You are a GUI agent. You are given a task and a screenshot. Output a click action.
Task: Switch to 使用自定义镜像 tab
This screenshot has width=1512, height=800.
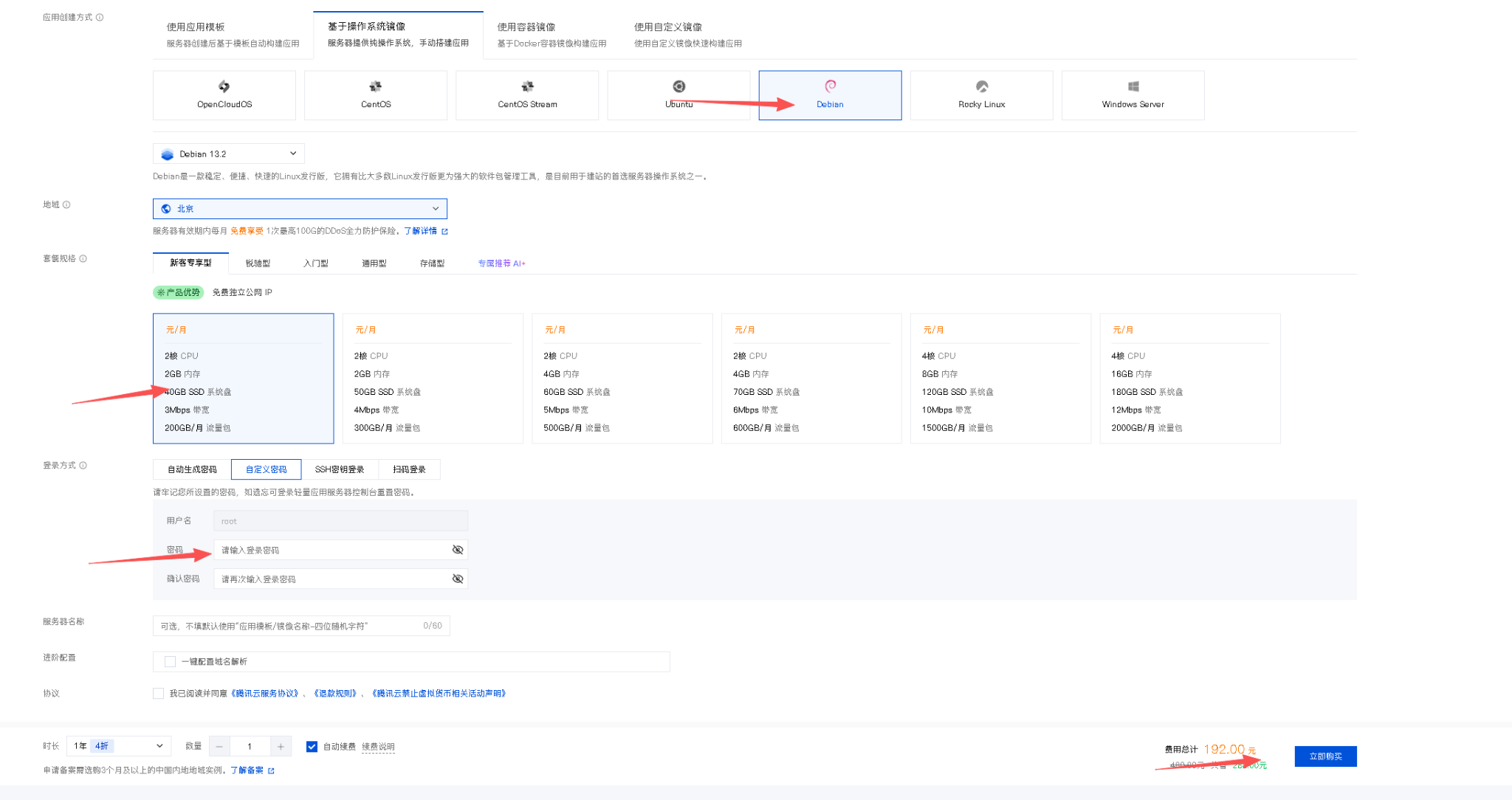coord(688,35)
